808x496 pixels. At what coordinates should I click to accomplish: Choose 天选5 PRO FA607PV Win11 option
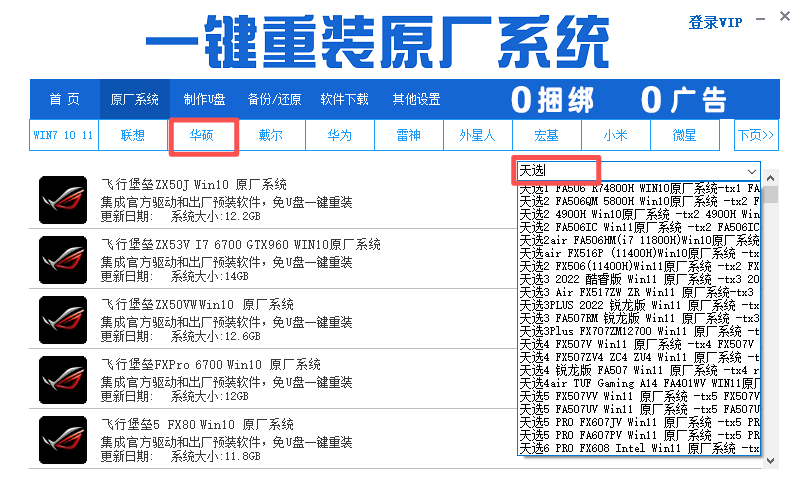tap(639, 435)
